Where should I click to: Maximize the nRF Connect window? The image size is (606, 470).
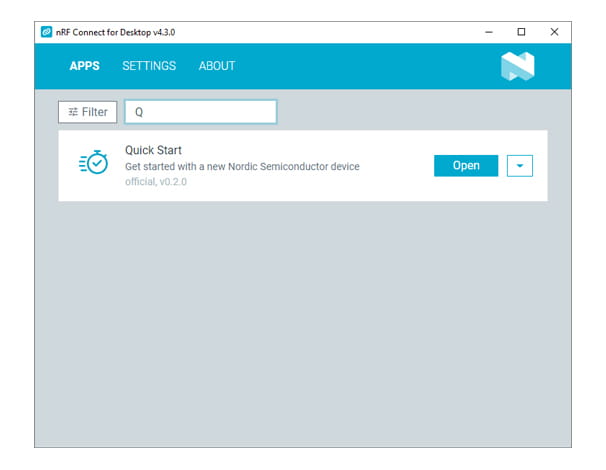[x=521, y=32]
